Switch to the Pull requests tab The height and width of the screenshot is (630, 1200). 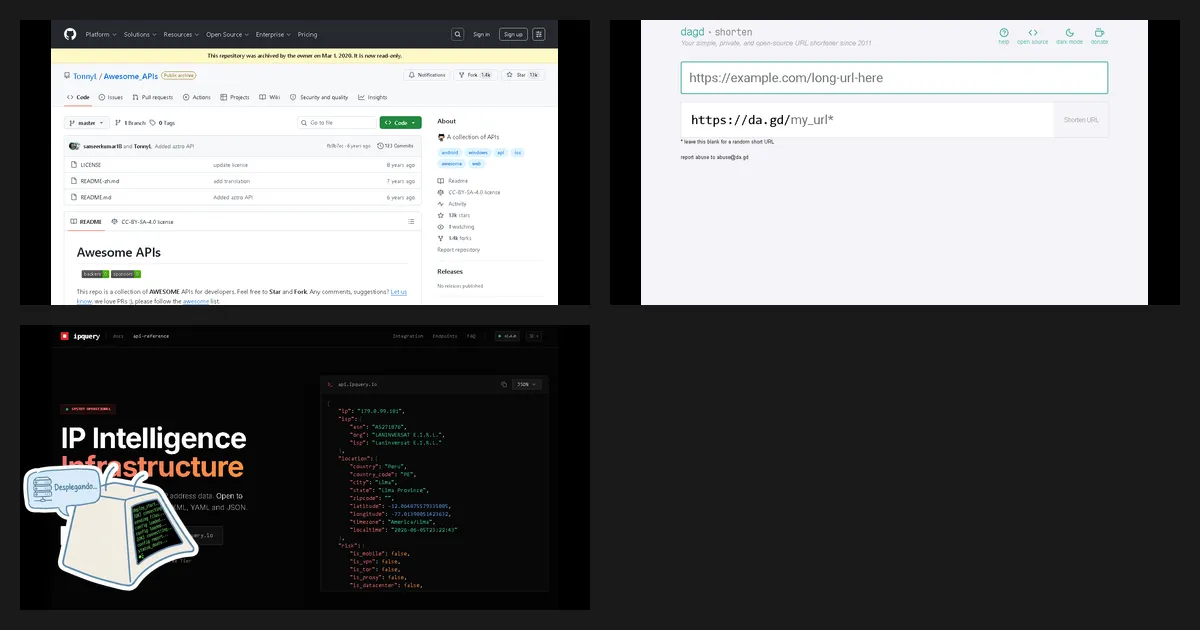[x=153, y=97]
